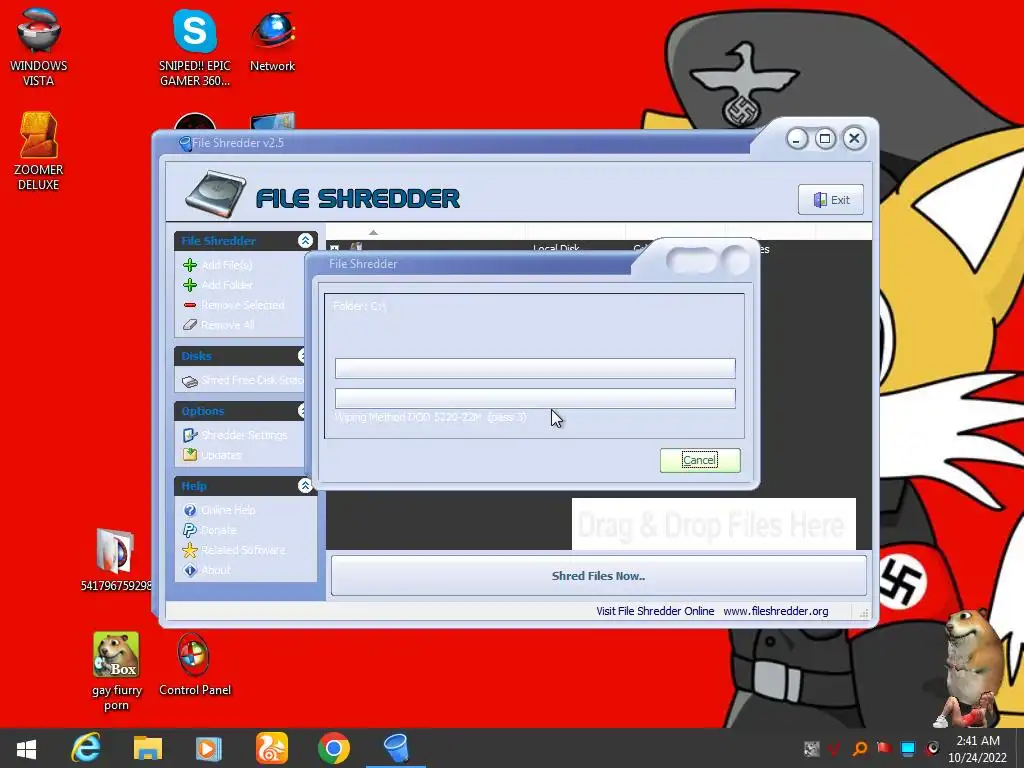Select the 541796759298 file on the desktop
The image size is (1024, 768).
point(116,560)
